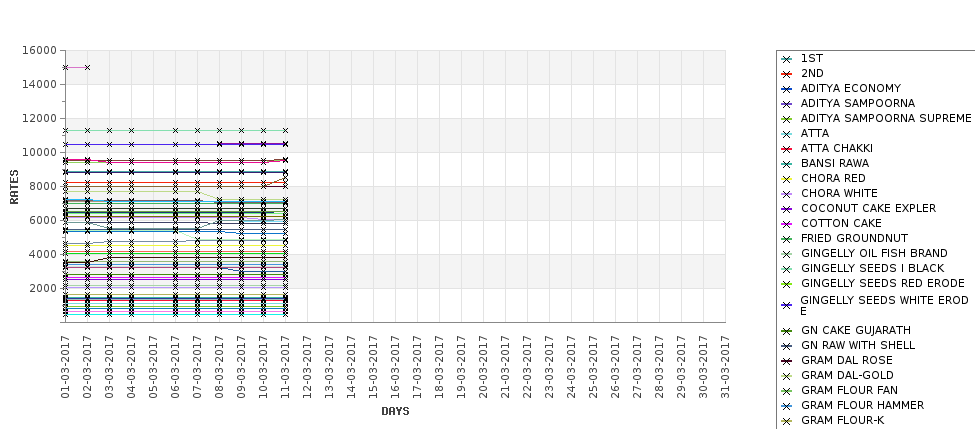Select the BANSI RAWA legend label
Viewport: 975px width, 429px height.
pyautogui.click(x=835, y=163)
